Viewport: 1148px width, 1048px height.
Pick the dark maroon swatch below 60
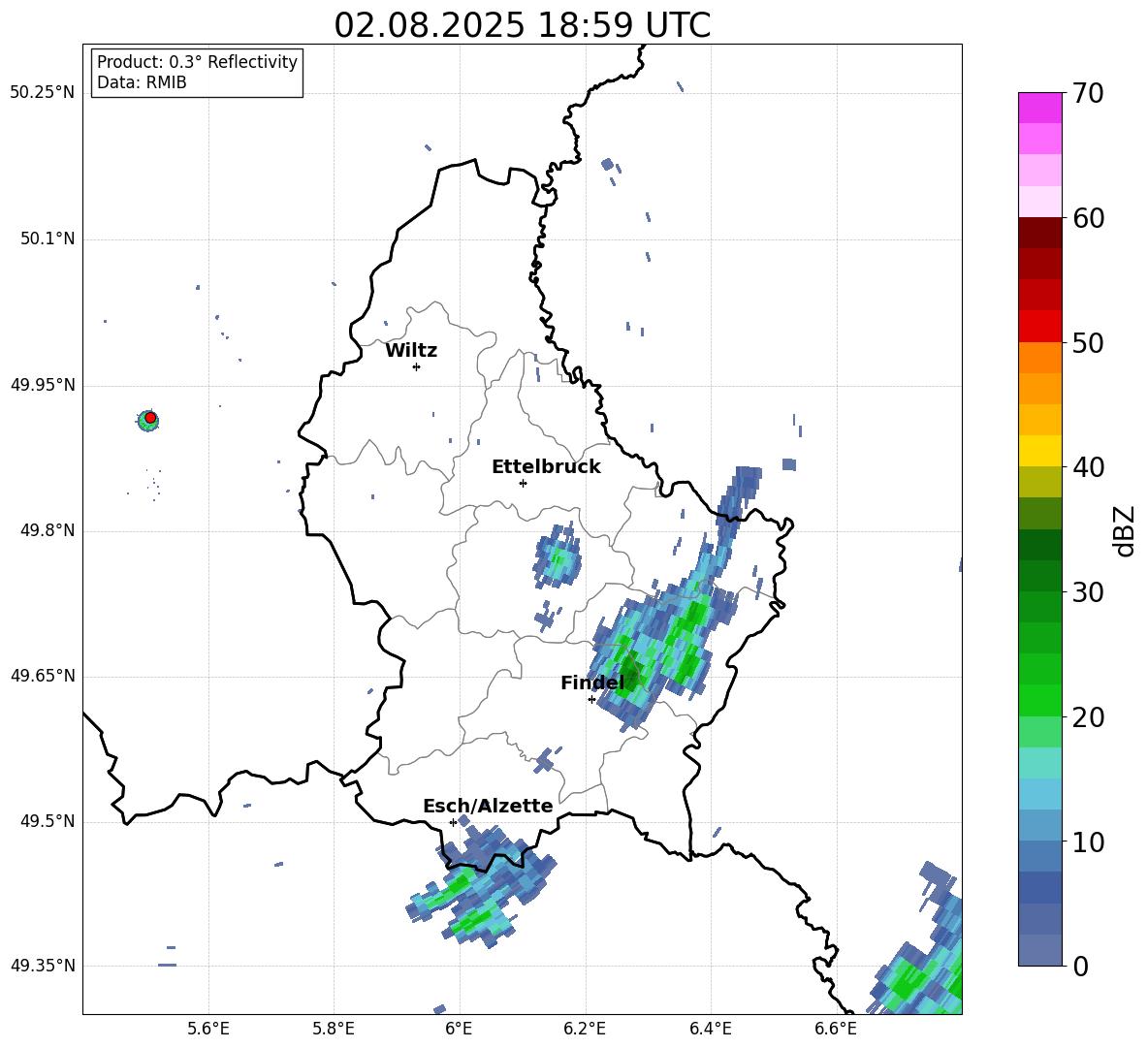tap(1039, 233)
